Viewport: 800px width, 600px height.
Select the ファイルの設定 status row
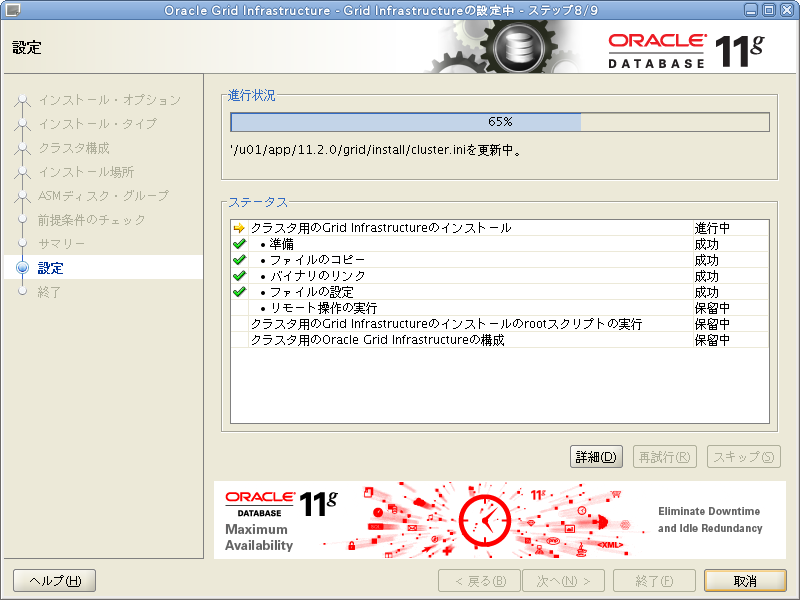[x=499, y=292]
